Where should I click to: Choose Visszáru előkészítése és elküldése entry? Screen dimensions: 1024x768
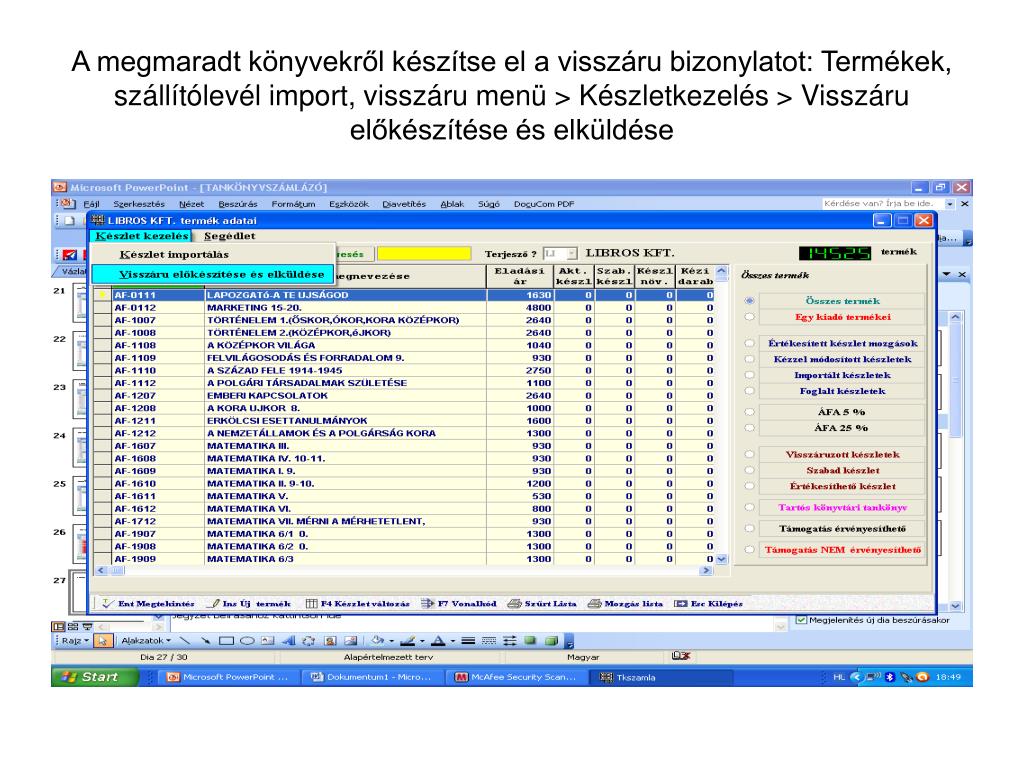(213, 274)
